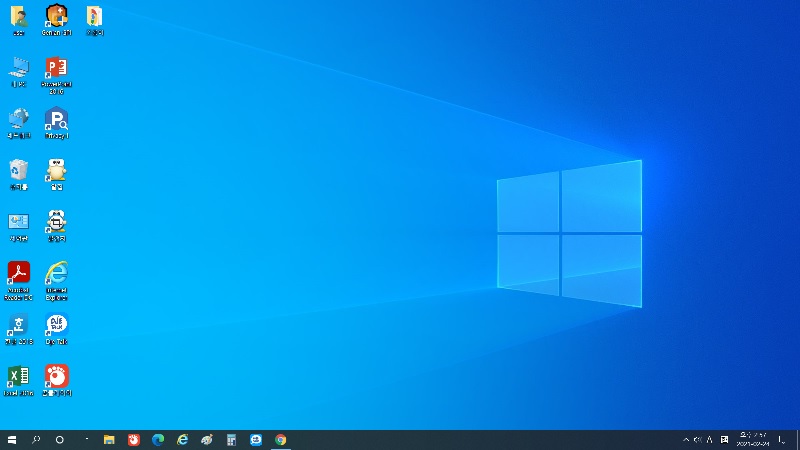Launch the PowerPoint 2016 desktop shortcut
Image resolution: width=800 pixels, height=450 pixels.
(x=57, y=76)
